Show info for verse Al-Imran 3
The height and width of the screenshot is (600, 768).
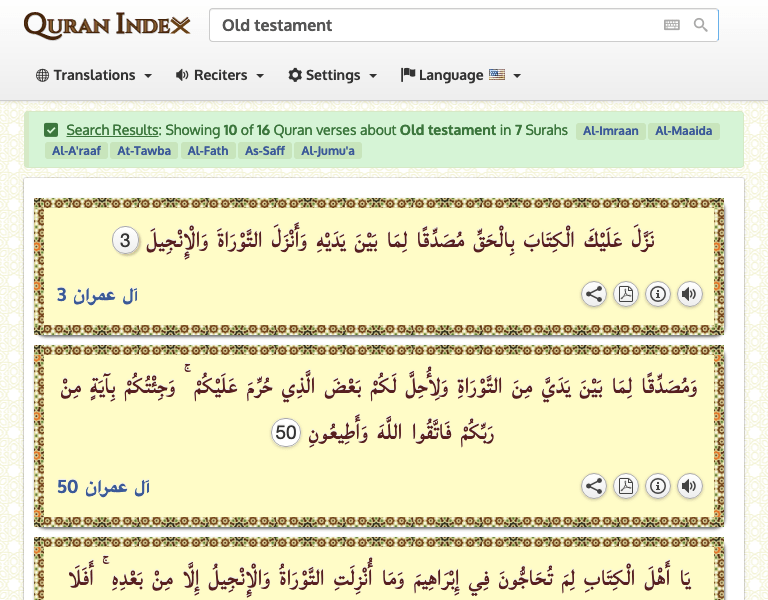click(658, 294)
